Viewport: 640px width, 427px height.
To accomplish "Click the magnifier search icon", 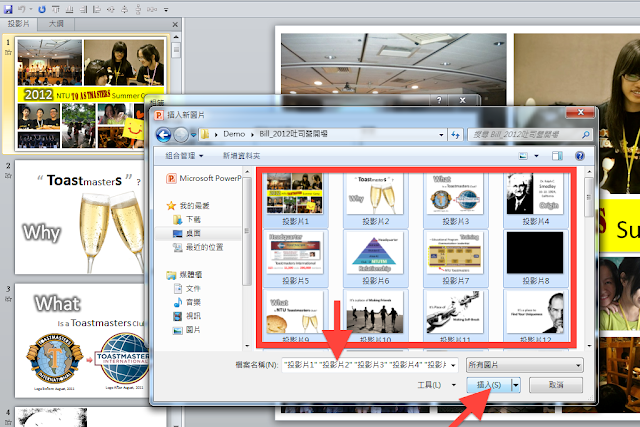I will coord(585,134).
